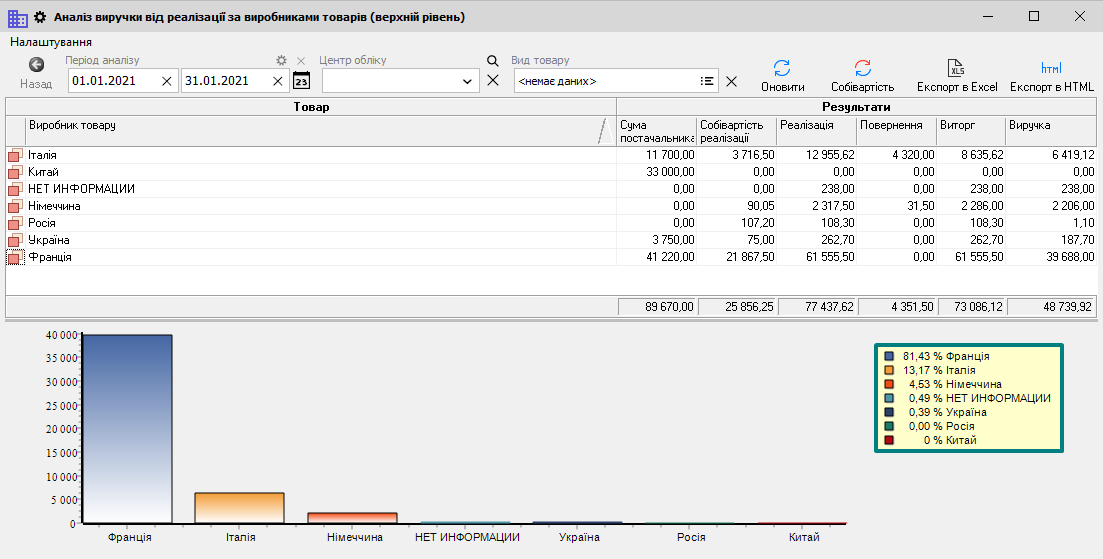Click blue Франція swatch in chart legend
The width and height of the screenshot is (1103, 559).
click(889, 356)
